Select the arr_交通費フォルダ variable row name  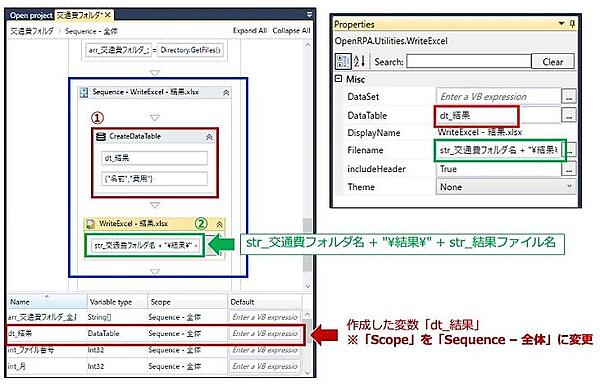(x=42, y=317)
